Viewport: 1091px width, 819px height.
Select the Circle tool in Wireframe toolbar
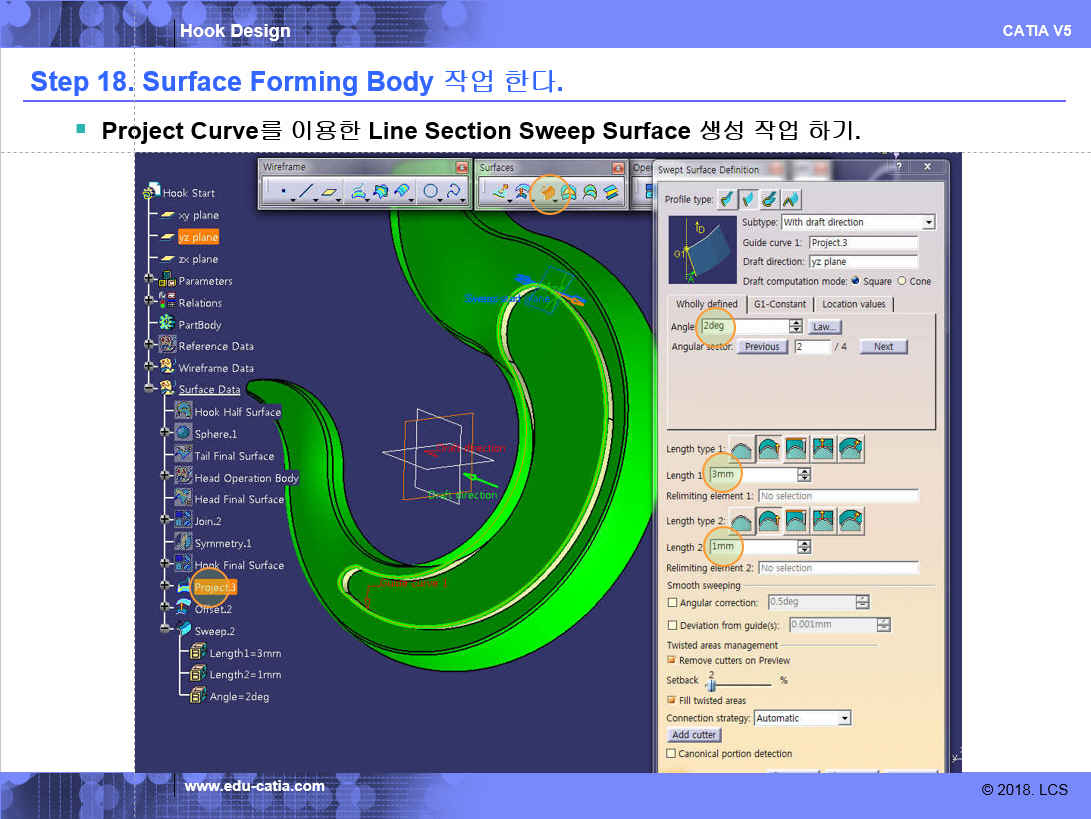(431, 191)
